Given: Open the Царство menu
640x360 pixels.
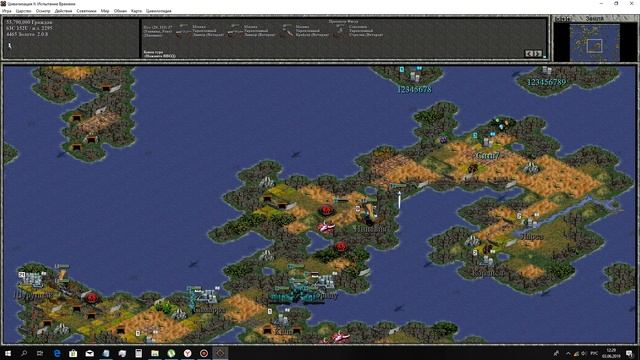Looking at the screenshot, I should 23,11.
